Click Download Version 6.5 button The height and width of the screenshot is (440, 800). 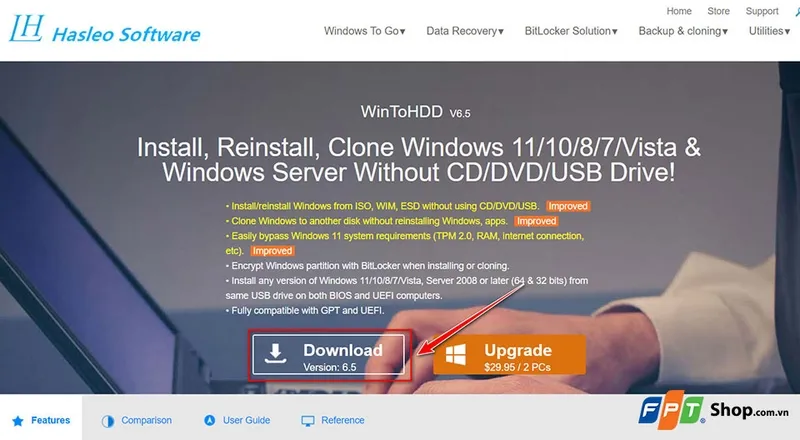coord(328,355)
